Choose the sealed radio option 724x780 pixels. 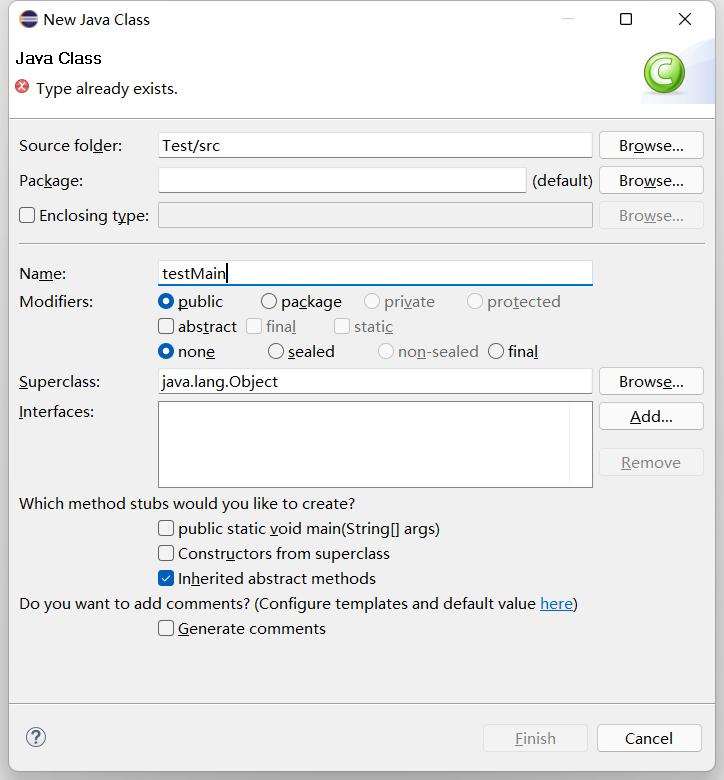pyautogui.click(x=276, y=351)
